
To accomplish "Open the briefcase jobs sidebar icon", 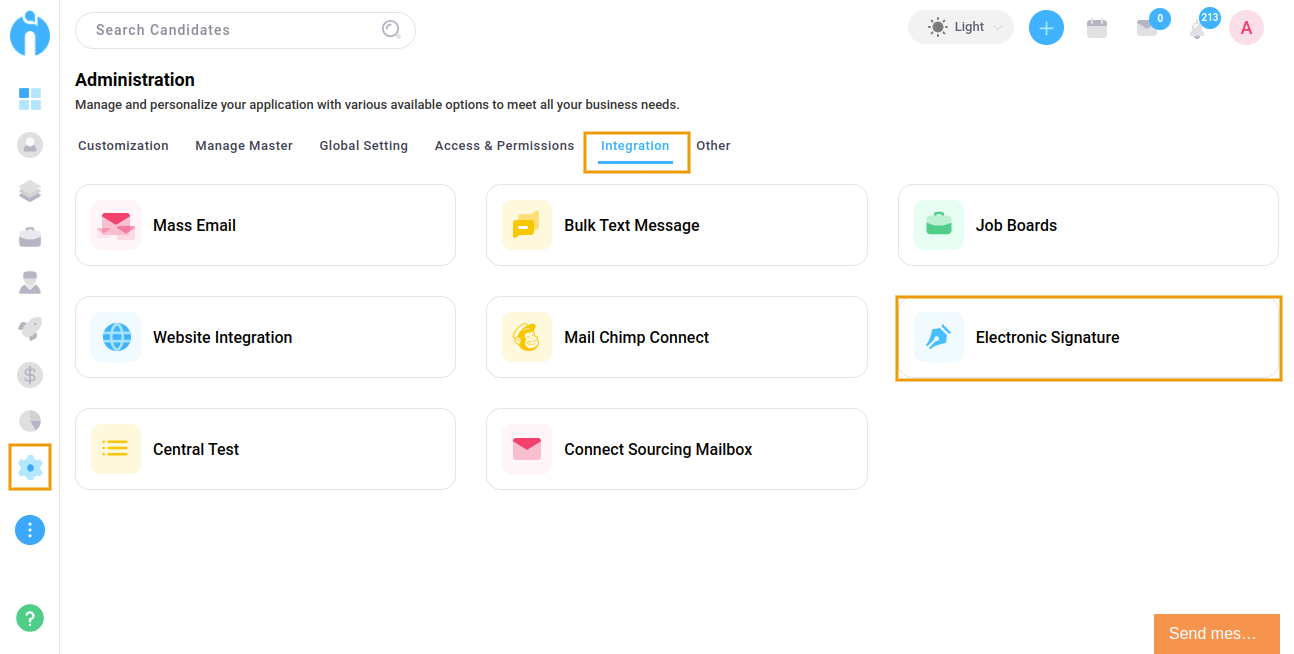I will pos(30,237).
